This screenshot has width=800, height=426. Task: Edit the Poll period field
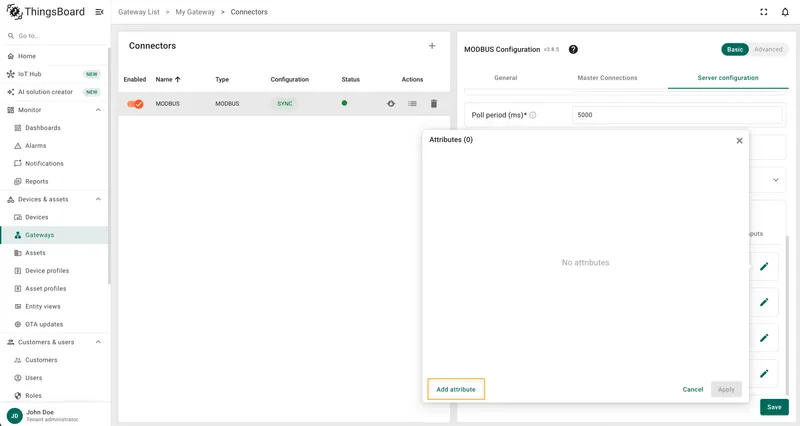tap(677, 115)
